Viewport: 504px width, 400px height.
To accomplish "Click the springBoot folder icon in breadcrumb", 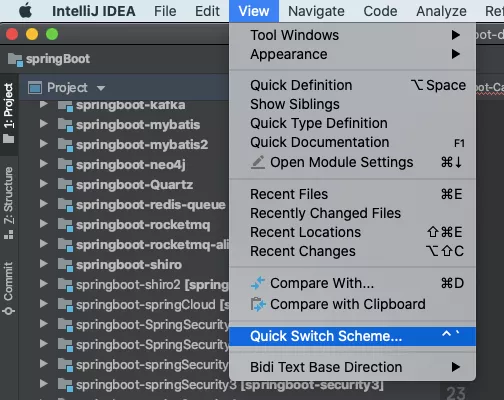I will point(15,60).
